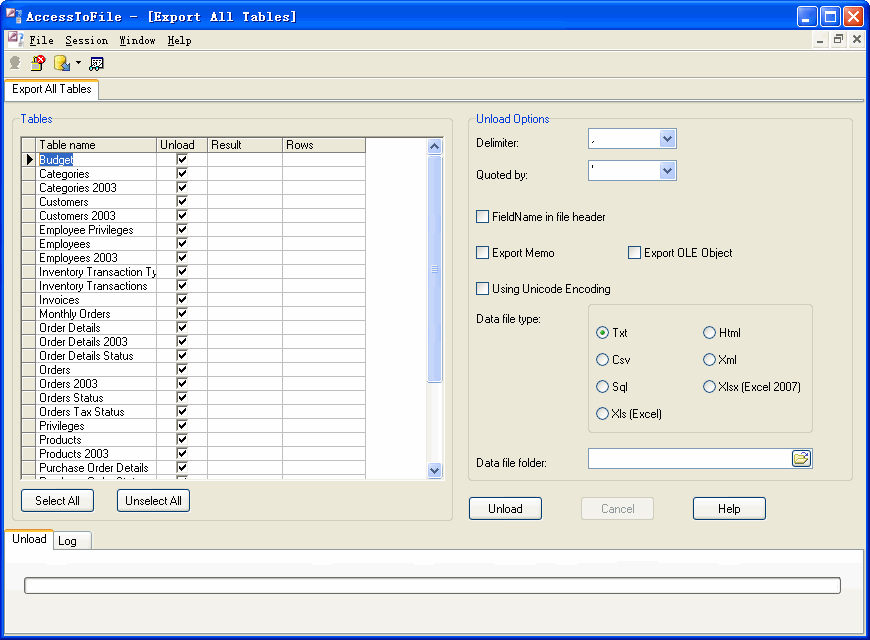Open the Quoted by dropdown
The width and height of the screenshot is (870, 640).
667,171
